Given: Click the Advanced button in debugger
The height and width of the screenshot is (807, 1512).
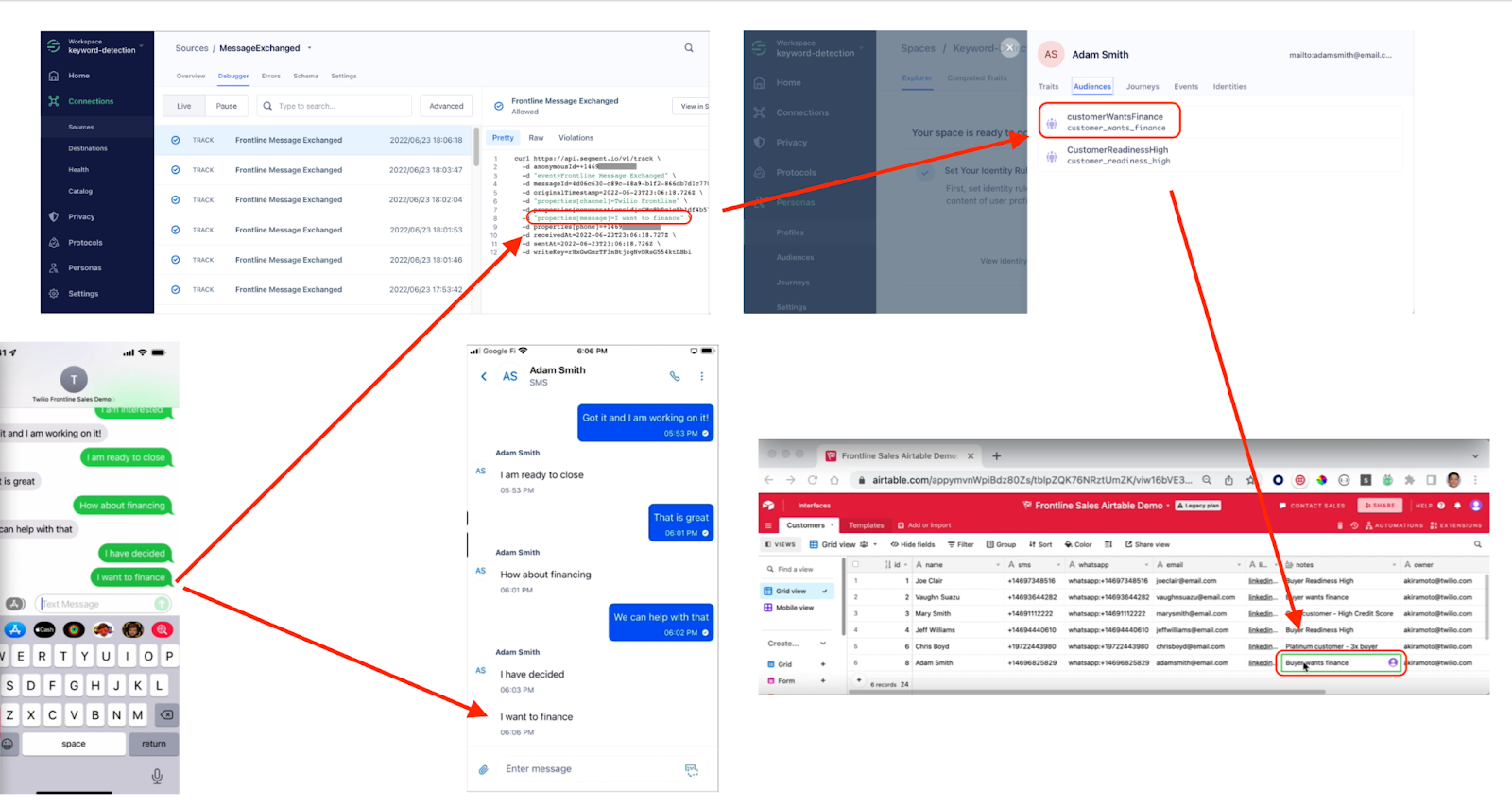Looking at the screenshot, I should pos(447,106).
